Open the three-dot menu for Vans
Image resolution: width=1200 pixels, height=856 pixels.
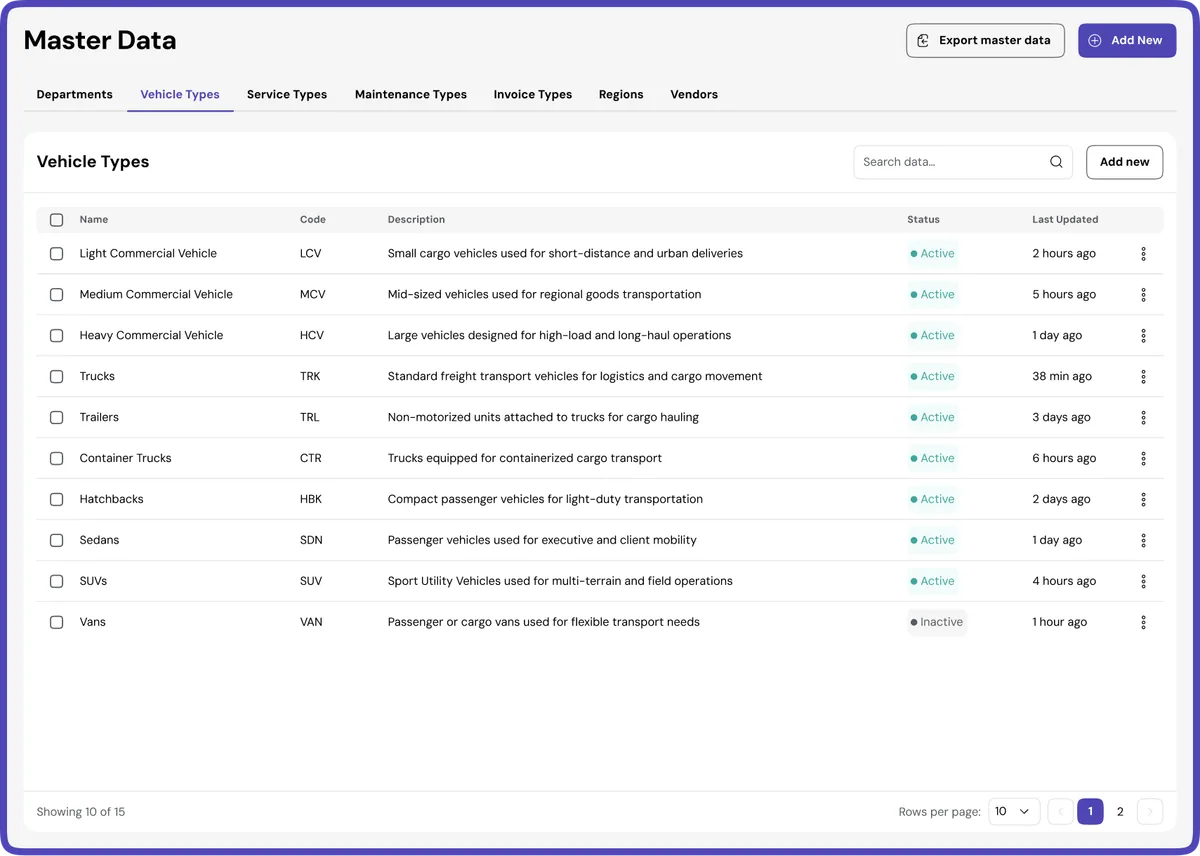coord(1143,621)
